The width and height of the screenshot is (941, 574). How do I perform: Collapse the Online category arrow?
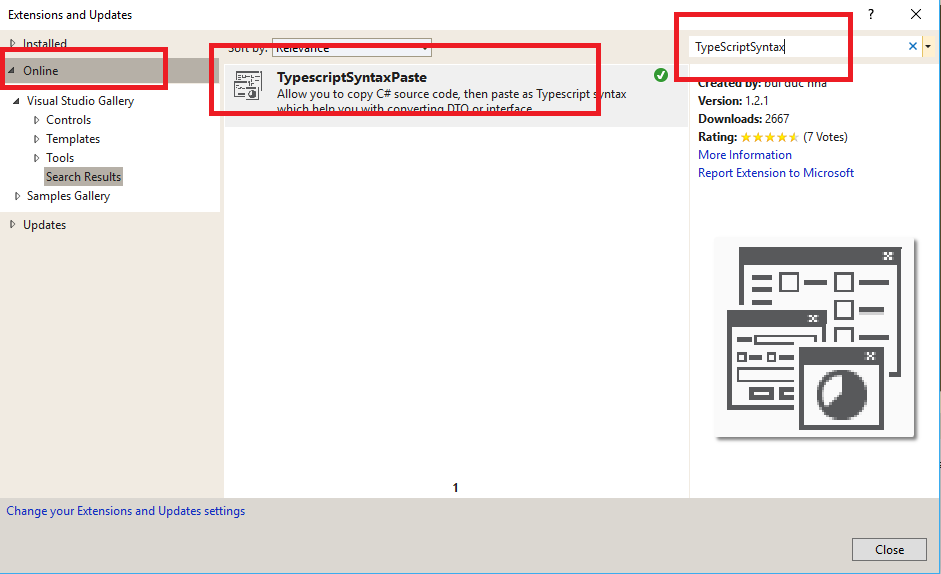(x=11, y=70)
